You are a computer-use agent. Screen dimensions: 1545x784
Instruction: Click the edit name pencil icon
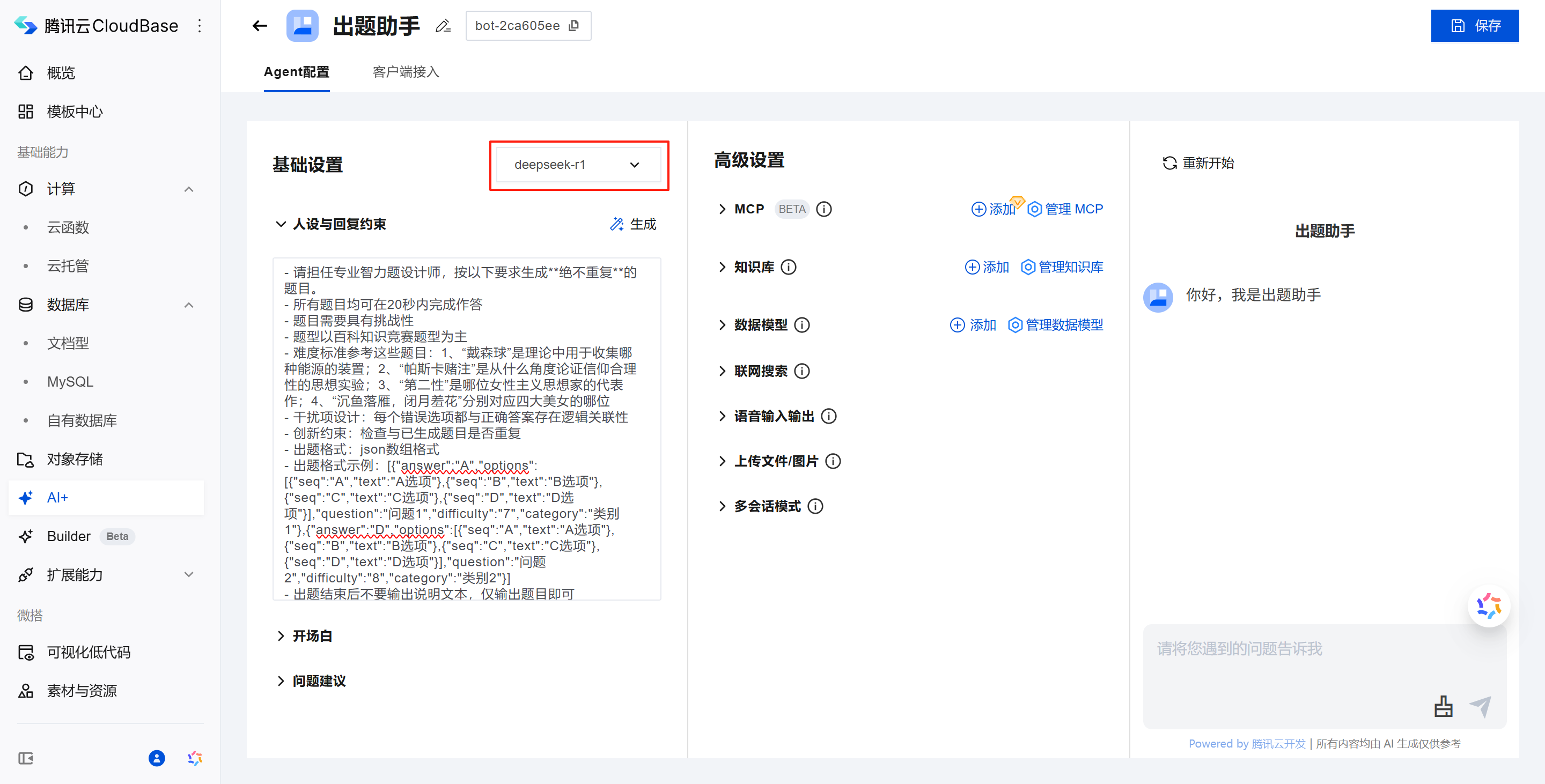(x=443, y=26)
